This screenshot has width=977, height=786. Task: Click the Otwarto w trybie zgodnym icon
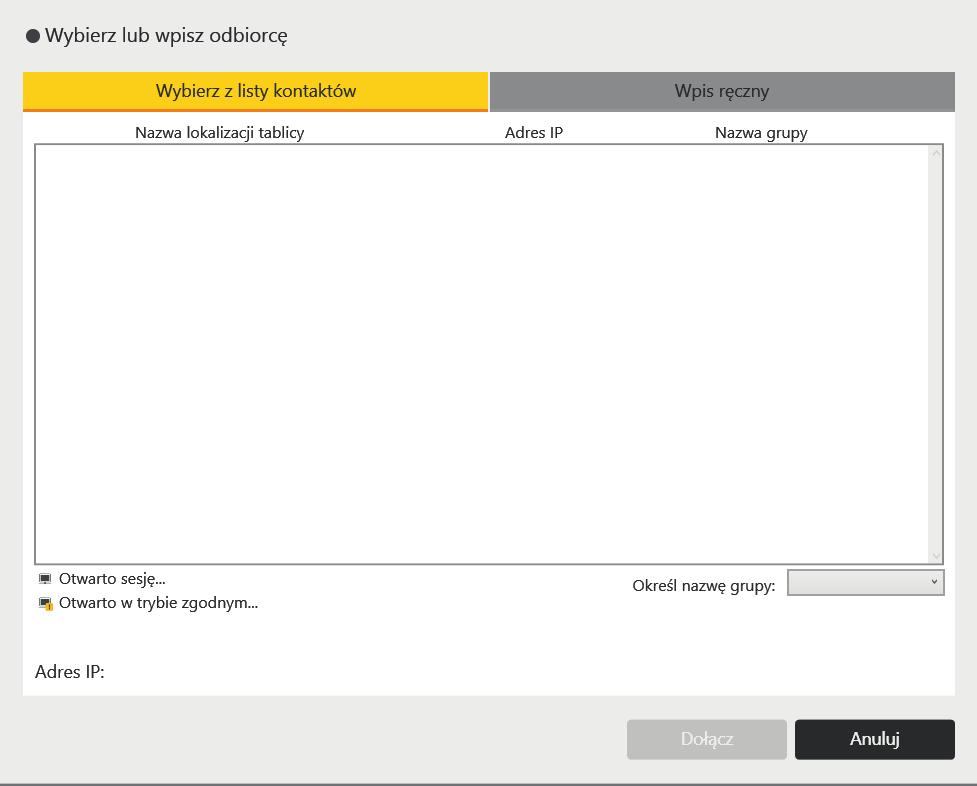[x=45, y=603]
